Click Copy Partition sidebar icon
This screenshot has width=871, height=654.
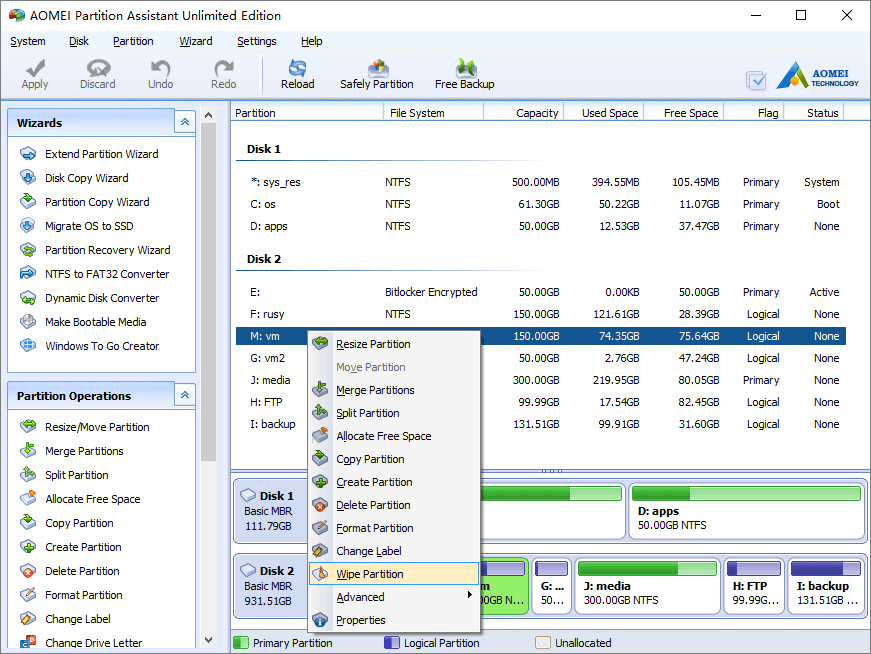[28, 523]
